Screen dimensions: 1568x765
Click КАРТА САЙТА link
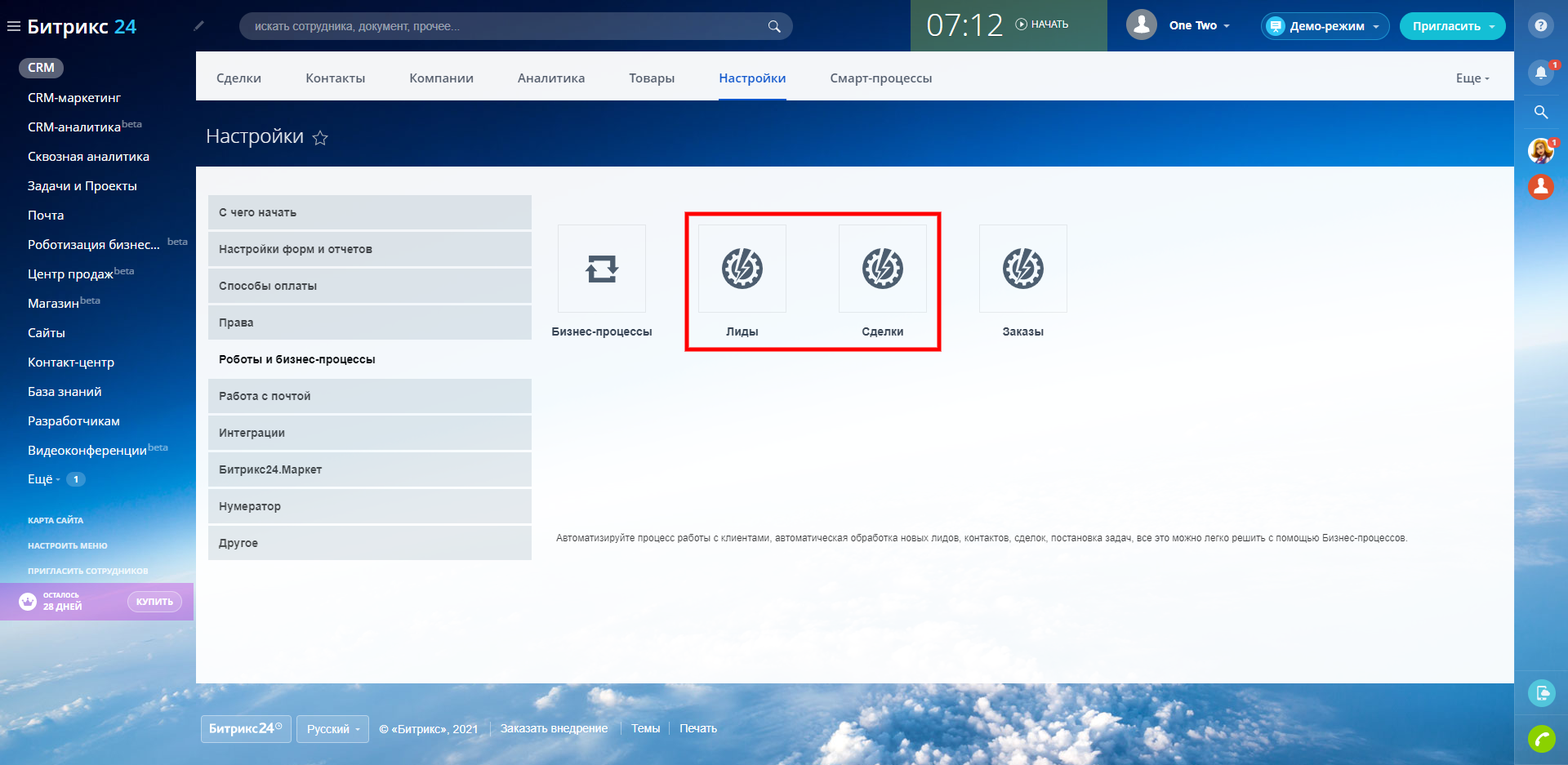(x=56, y=520)
